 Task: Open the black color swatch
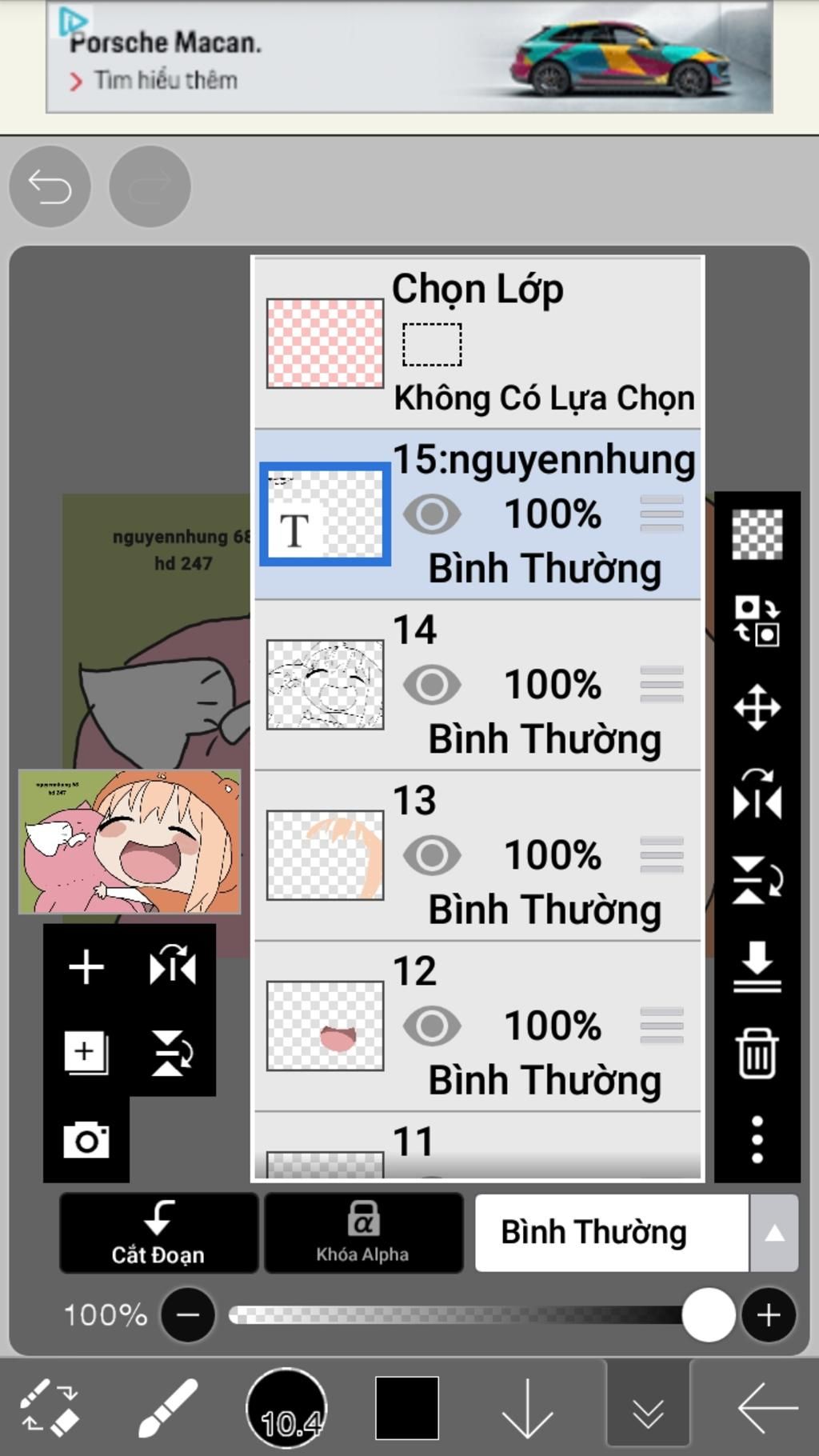[x=407, y=1408]
